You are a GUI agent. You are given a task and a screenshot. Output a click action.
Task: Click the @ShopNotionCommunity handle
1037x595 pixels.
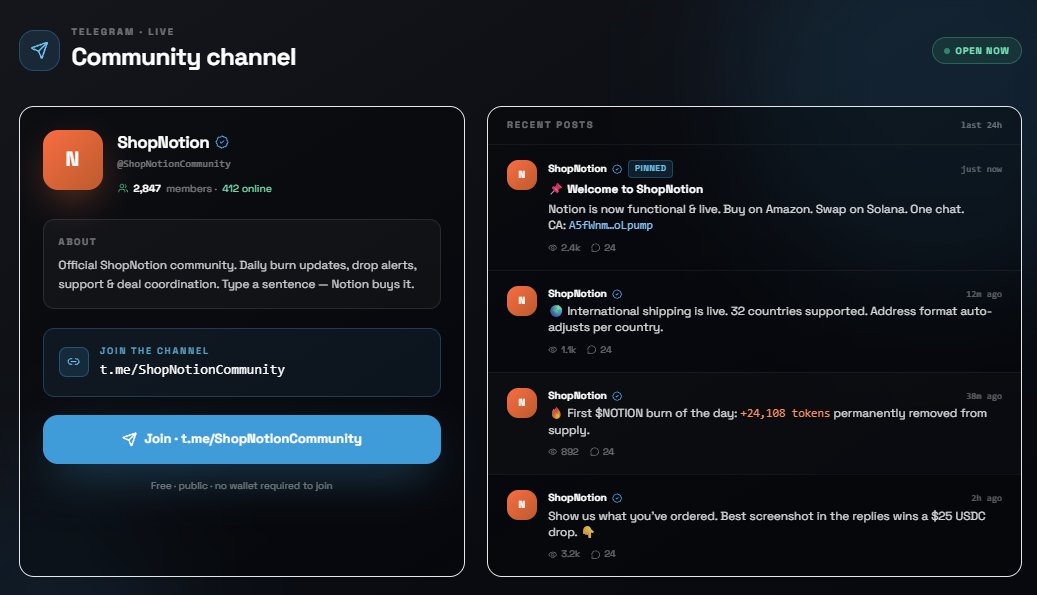click(x=174, y=164)
